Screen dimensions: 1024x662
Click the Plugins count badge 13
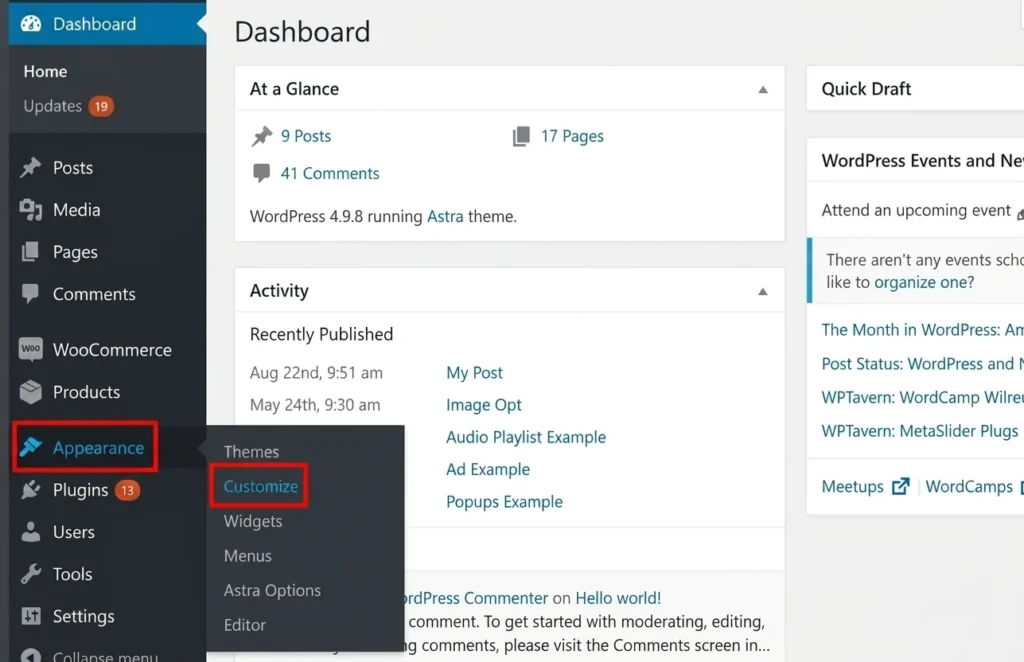coord(127,490)
